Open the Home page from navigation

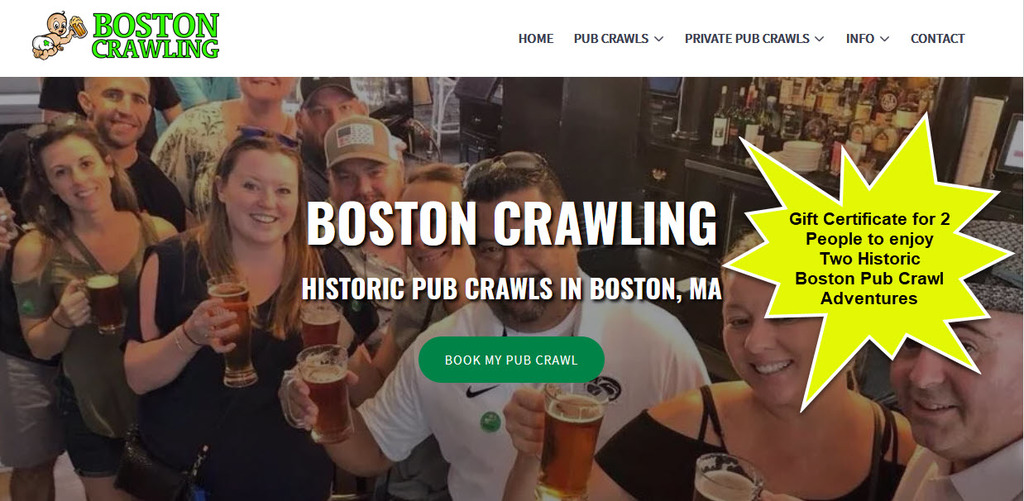tap(536, 39)
